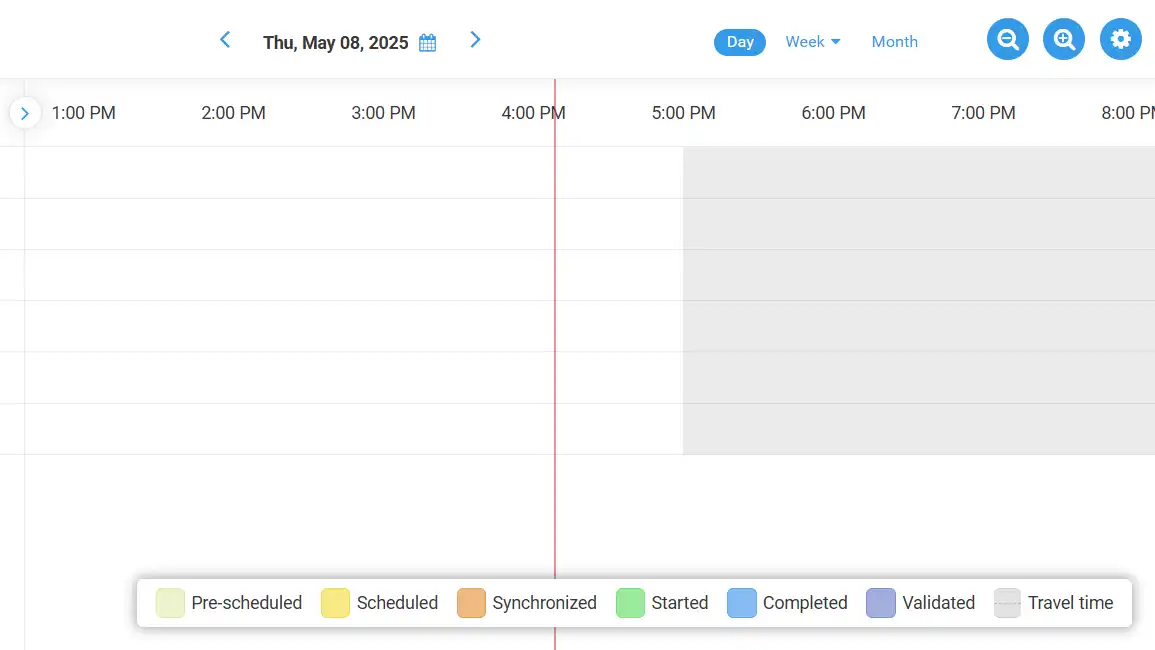Screen dimensions: 1155x650
Task: Select the Completed blue legend swatch
Action: (x=742, y=603)
